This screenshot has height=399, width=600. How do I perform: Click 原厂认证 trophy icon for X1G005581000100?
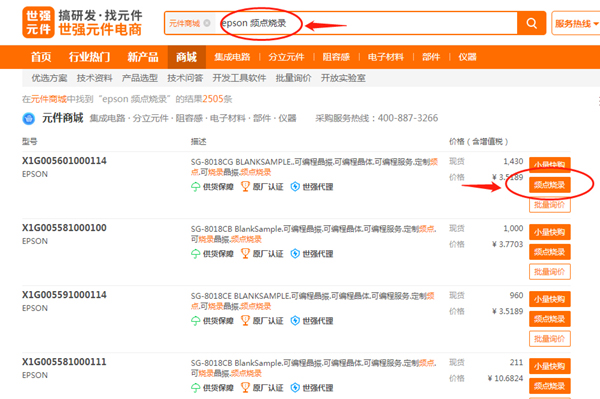(245, 254)
